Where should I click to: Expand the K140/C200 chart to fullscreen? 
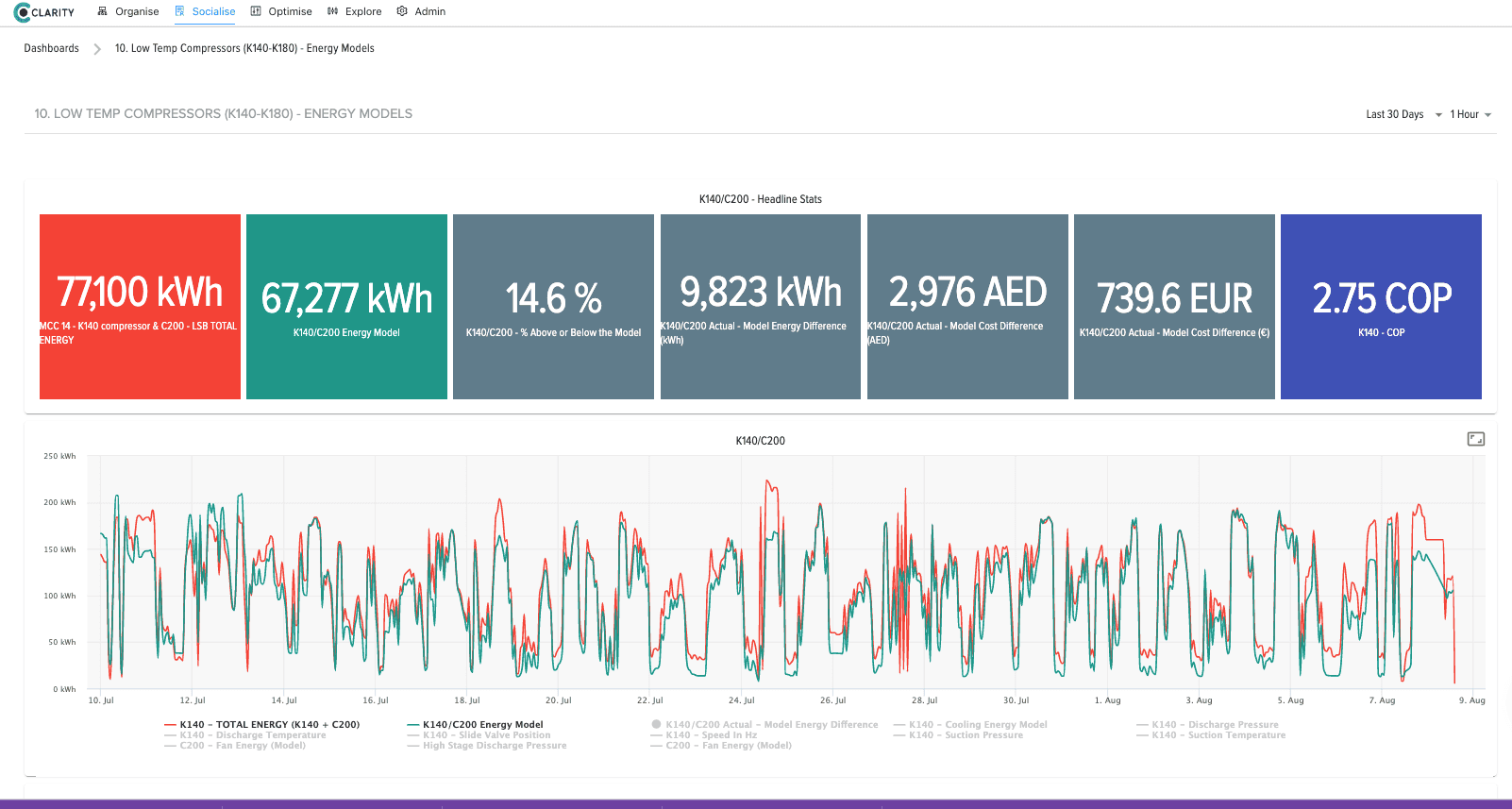[1476, 439]
